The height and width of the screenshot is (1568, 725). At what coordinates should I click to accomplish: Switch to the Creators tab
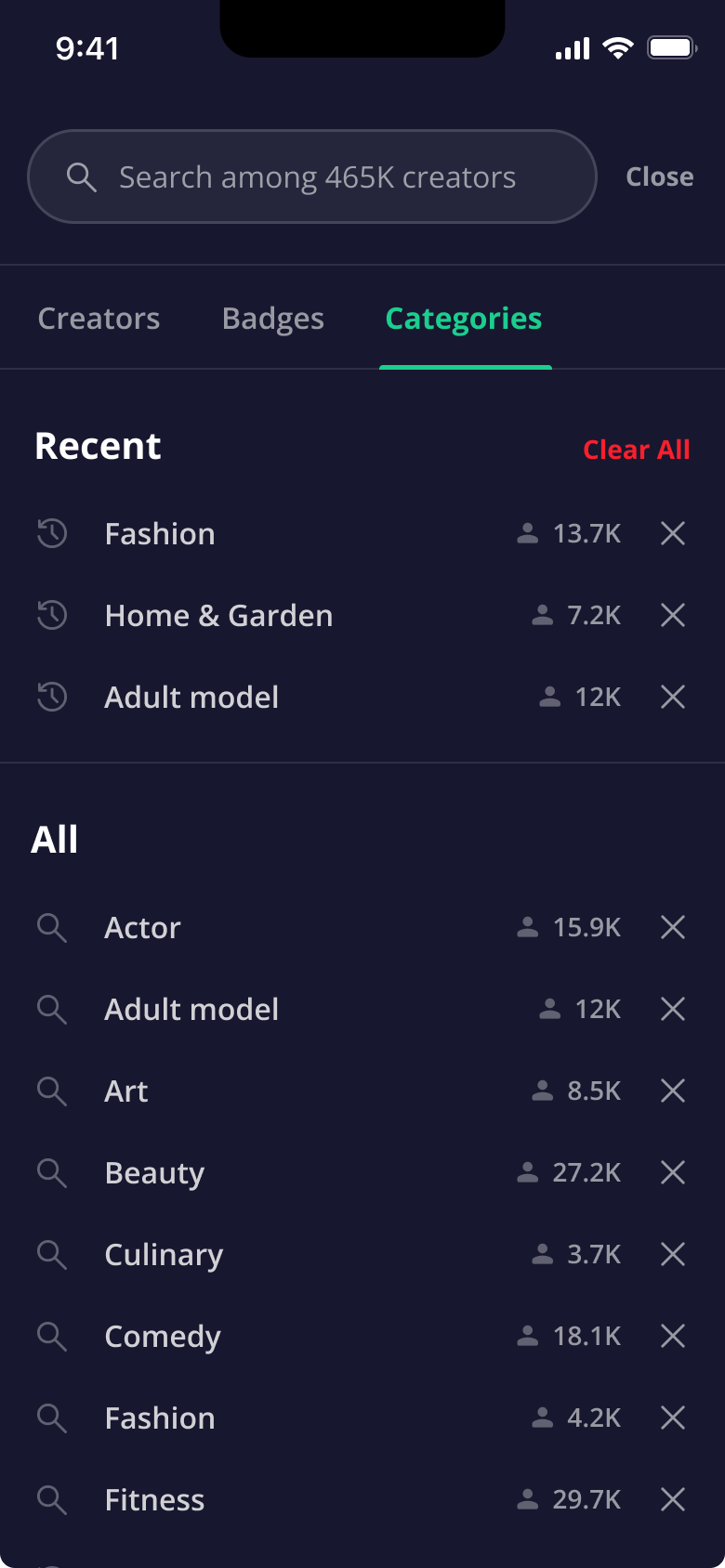(99, 319)
